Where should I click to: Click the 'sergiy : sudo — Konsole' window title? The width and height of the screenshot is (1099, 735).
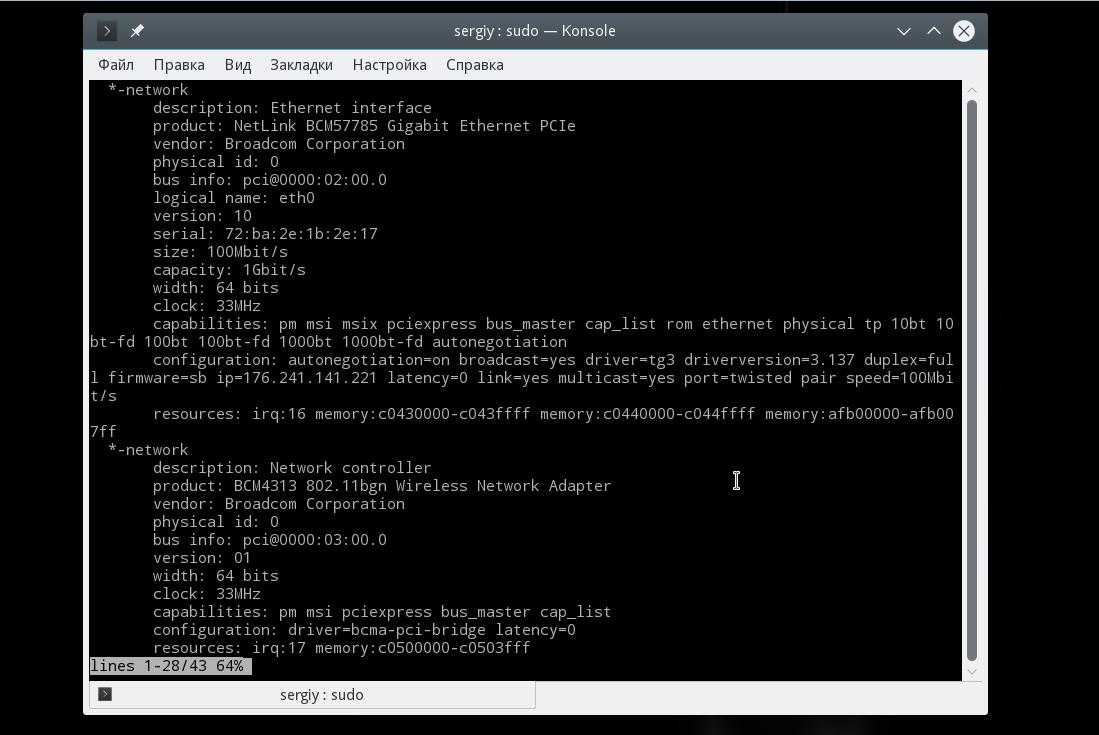pyautogui.click(x=534, y=31)
